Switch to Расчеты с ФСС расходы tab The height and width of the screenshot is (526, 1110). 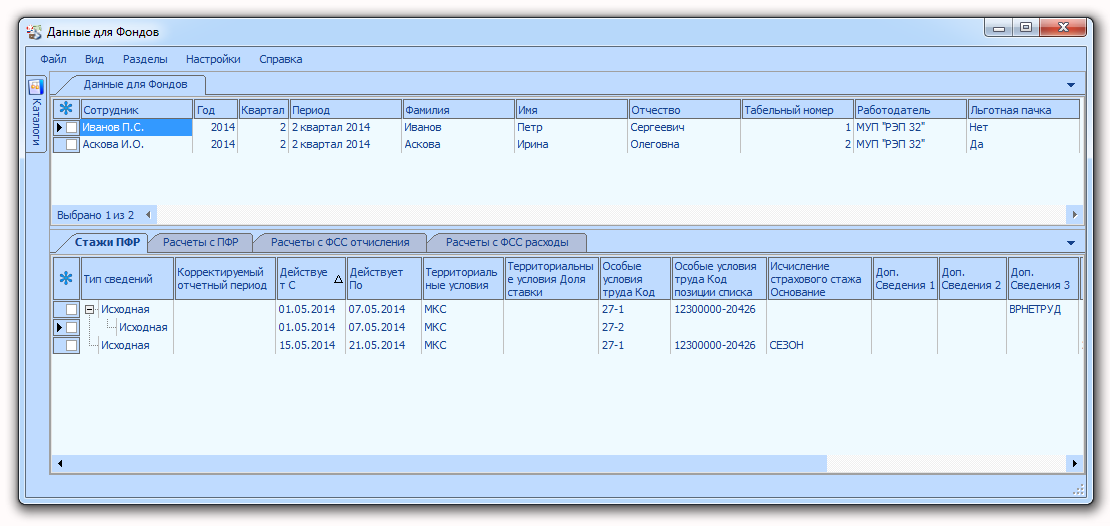tap(507, 242)
